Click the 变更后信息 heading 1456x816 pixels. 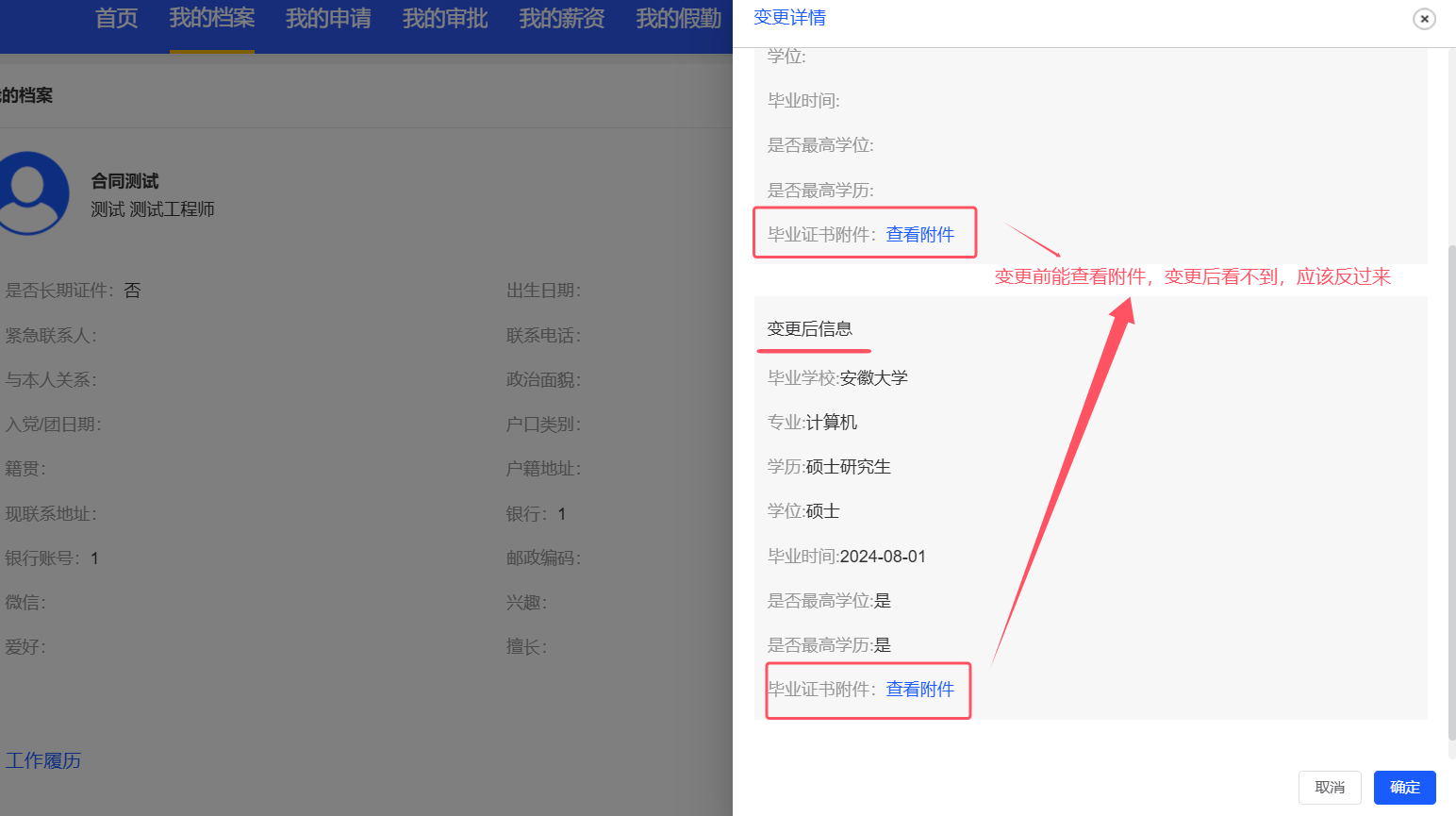coord(810,329)
